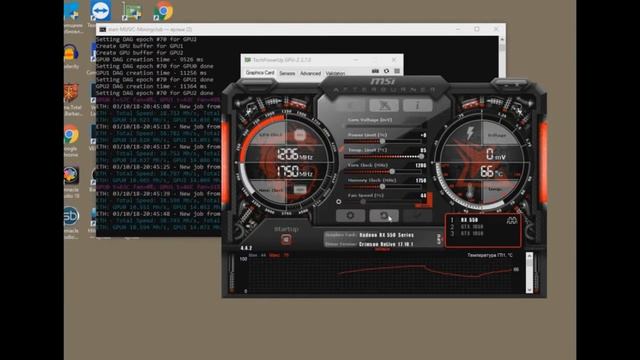Click the Crimson ReLive driver version text
Screen dimensions: 640x360
click(386, 244)
